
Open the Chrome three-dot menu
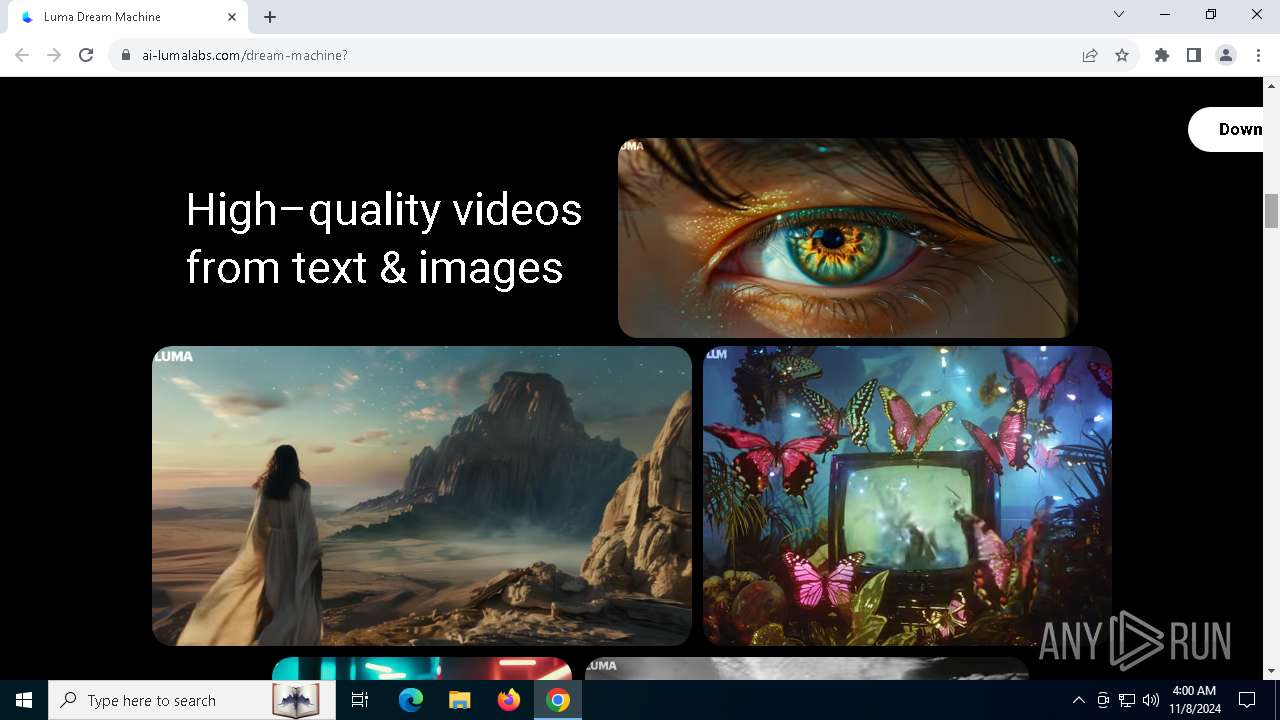[1258, 55]
